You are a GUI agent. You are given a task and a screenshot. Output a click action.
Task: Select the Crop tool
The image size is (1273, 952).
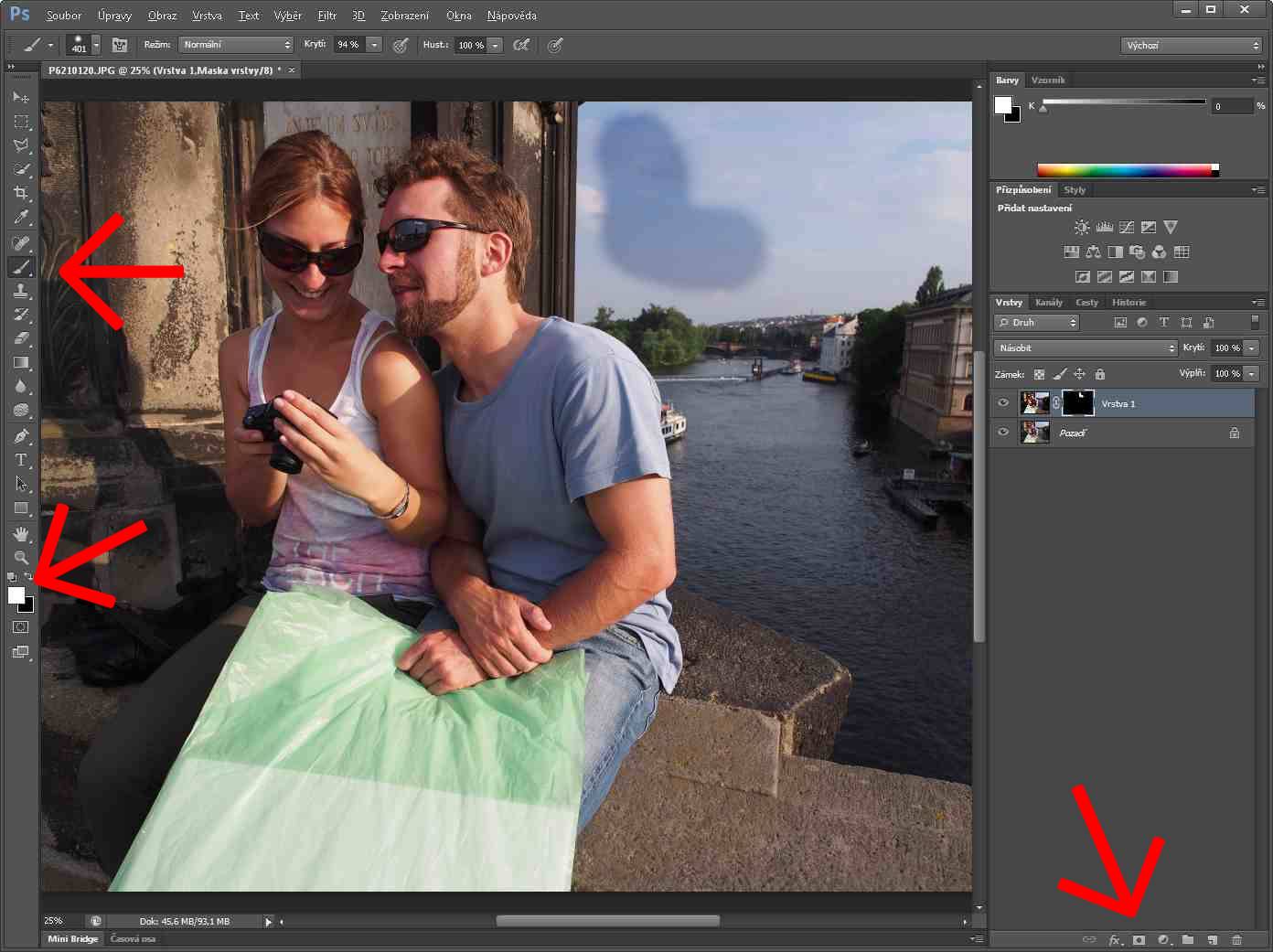click(x=21, y=193)
